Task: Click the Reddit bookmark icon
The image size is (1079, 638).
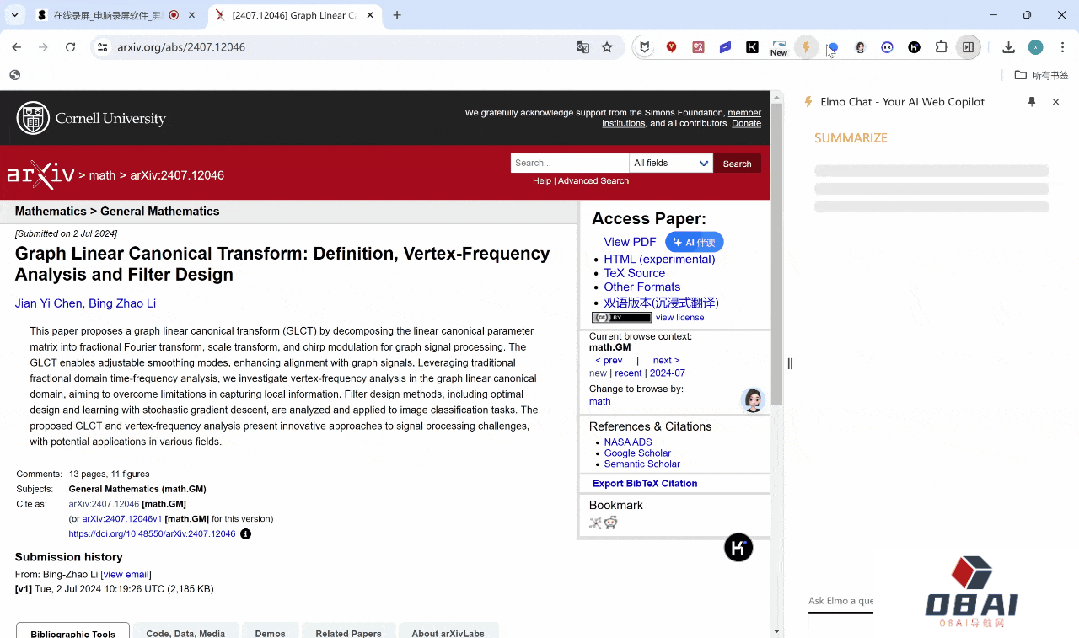Action: 610,522
